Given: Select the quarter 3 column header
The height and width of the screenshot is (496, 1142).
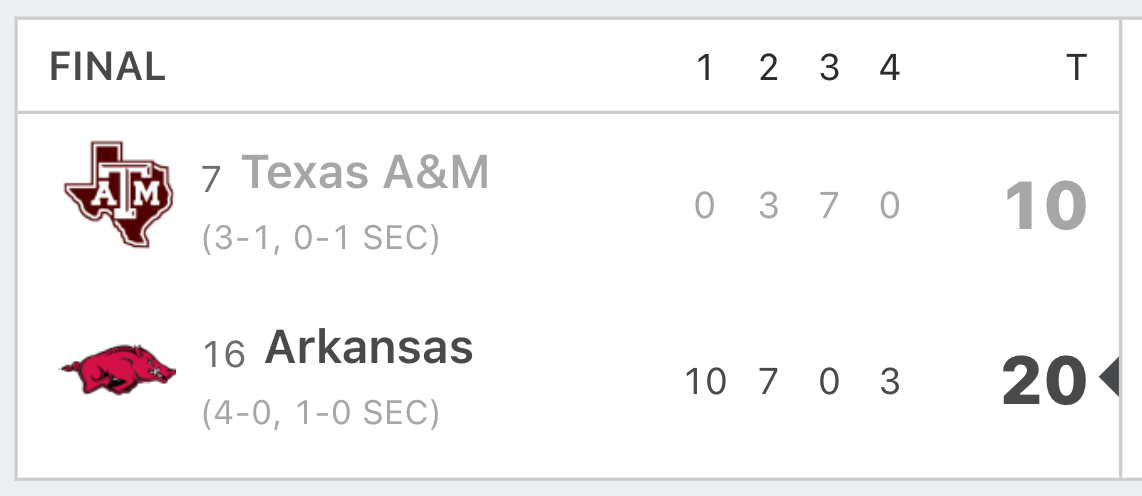Looking at the screenshot, I should [x=829, y=68].
